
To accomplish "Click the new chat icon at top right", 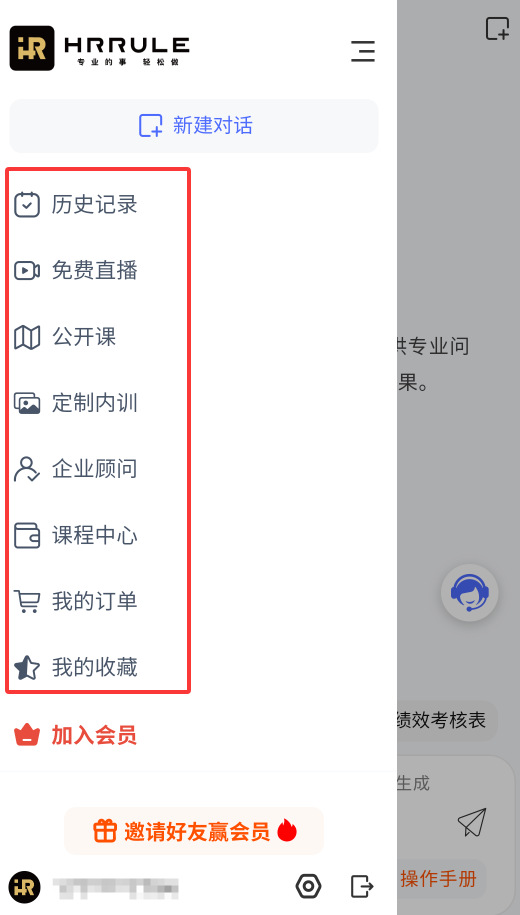I will click(x=497, y=29).
